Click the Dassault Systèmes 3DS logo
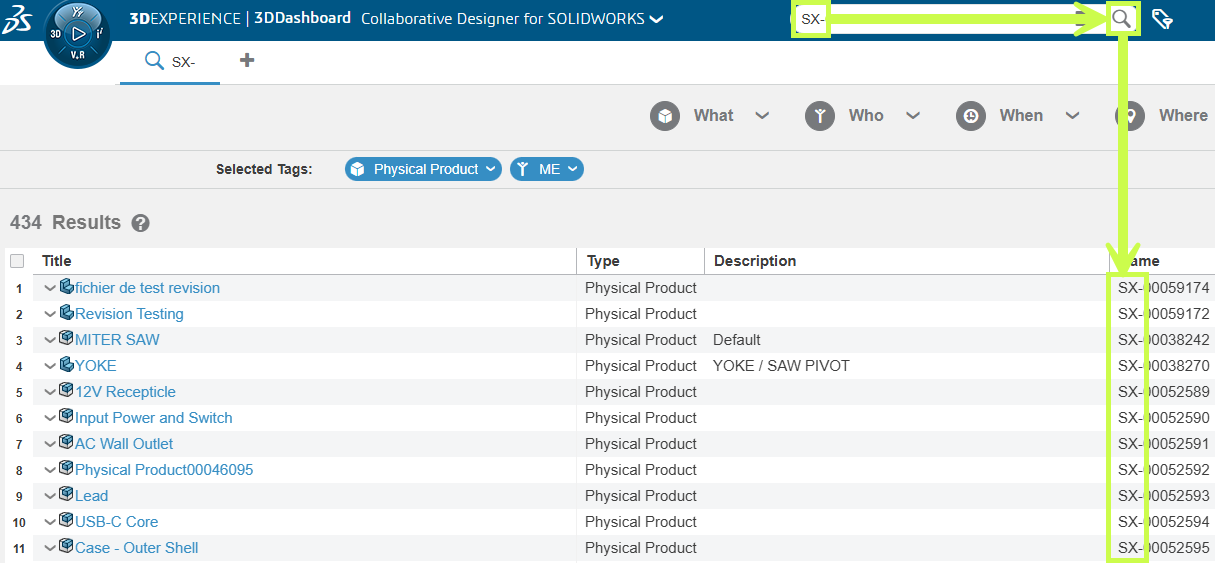Viewport: 1215px width, 563px height. point(18,18)
